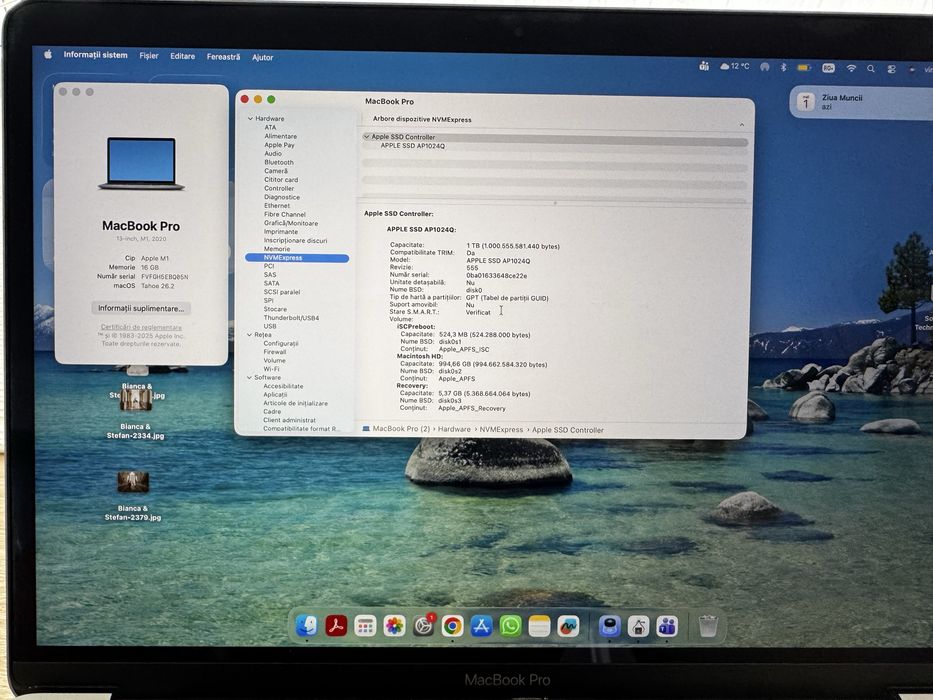This screenshot has height=700, width=933.
Task: Select Grafică/Monitoare in the sidebar
Action: point(291,223)
